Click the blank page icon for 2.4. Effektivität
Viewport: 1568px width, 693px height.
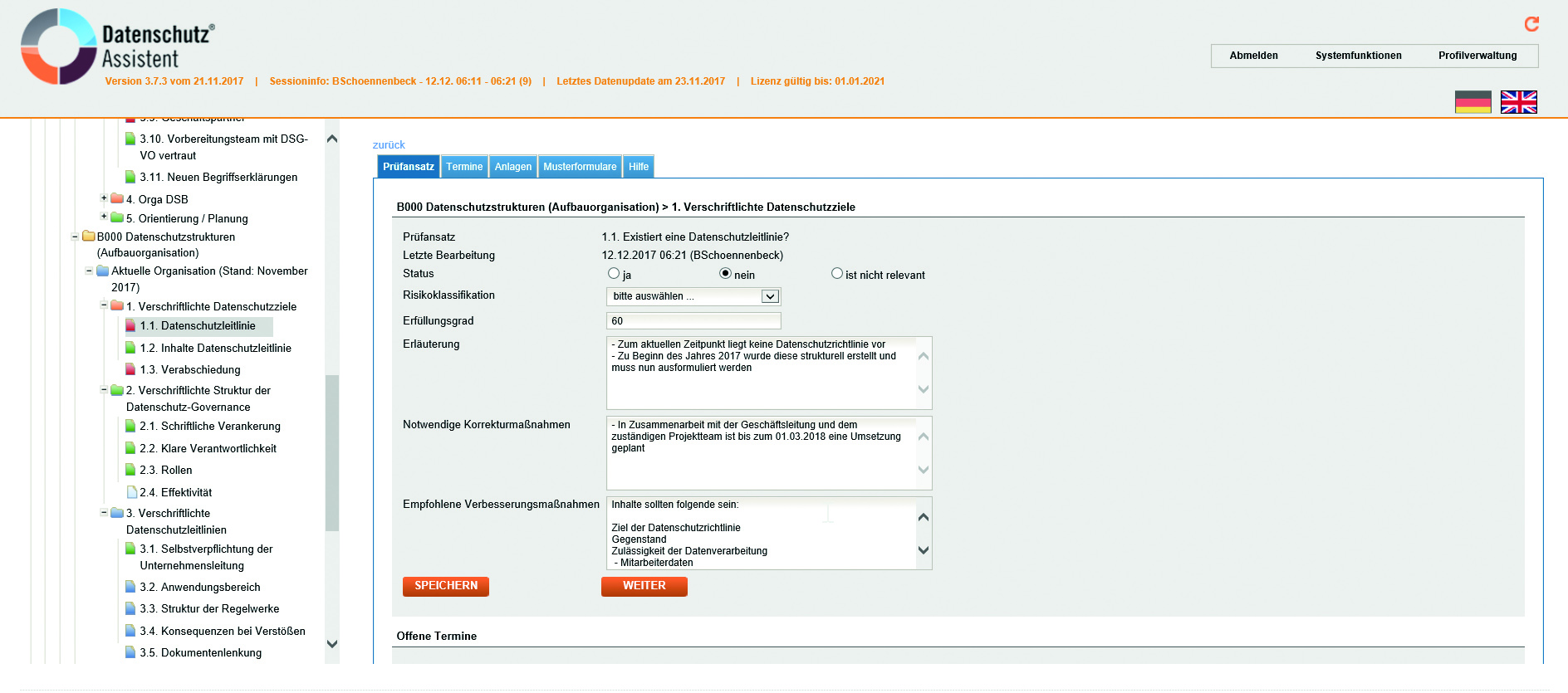pos(131,492)
